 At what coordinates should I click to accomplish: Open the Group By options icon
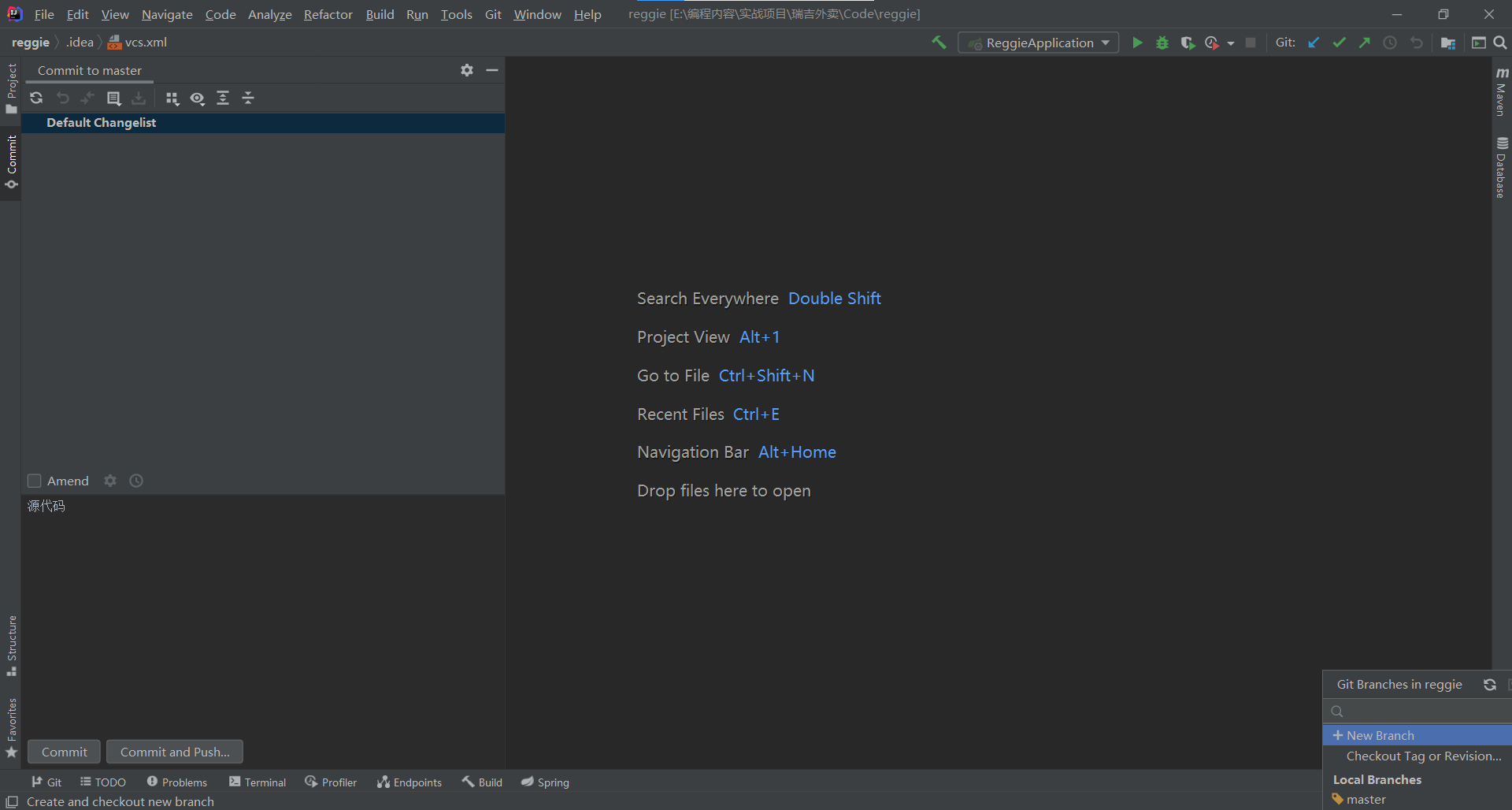172,98
